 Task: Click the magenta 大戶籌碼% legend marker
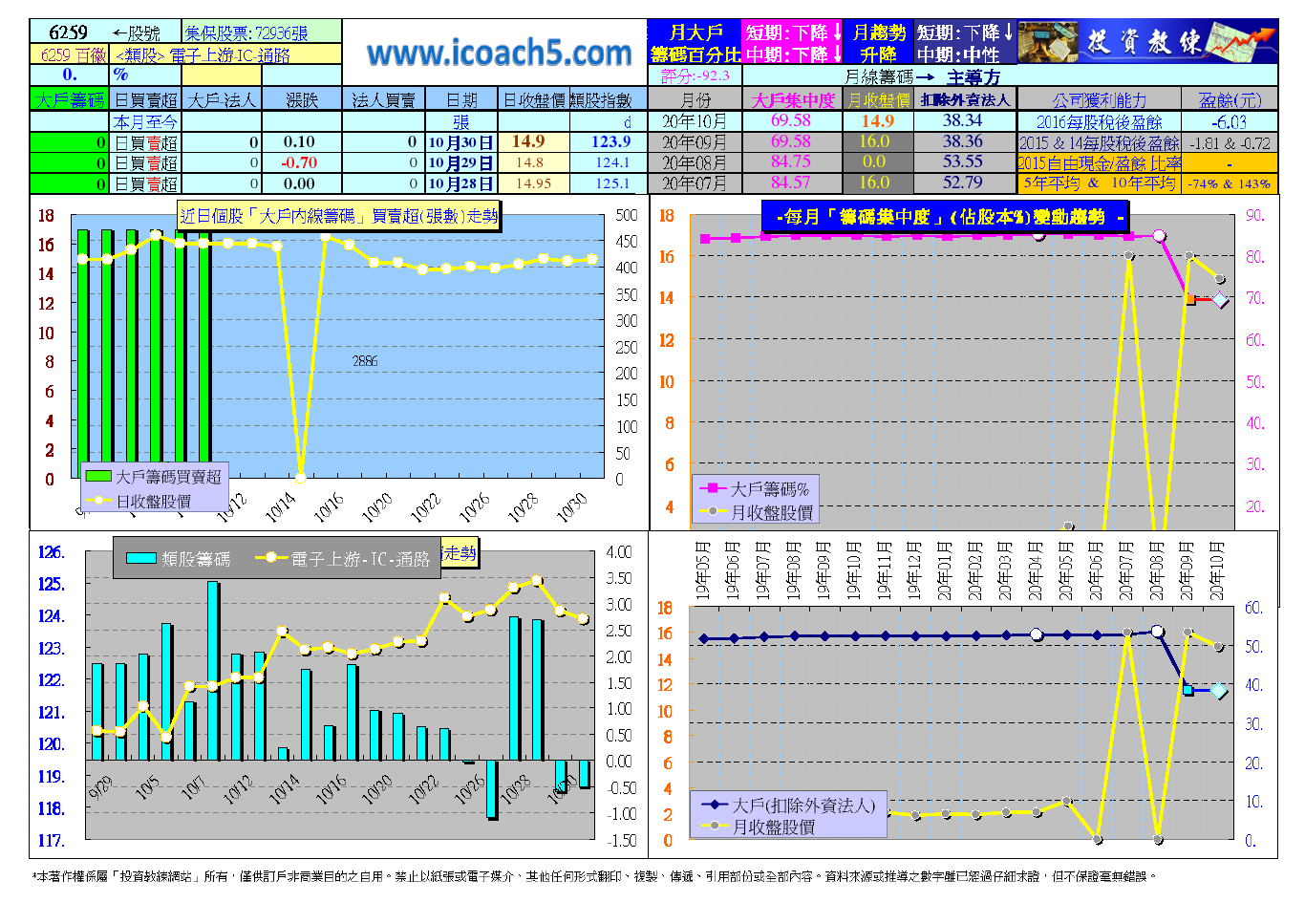[713, 488]
